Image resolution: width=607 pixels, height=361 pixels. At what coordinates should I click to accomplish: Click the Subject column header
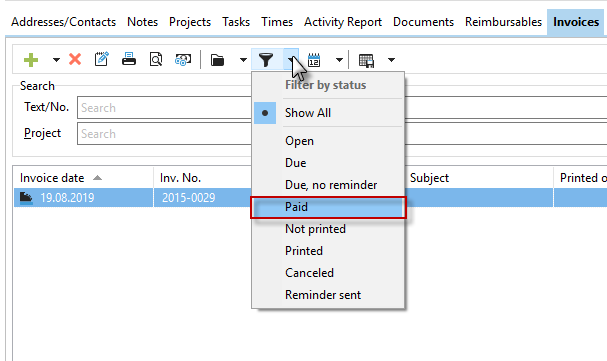(479, 178)
